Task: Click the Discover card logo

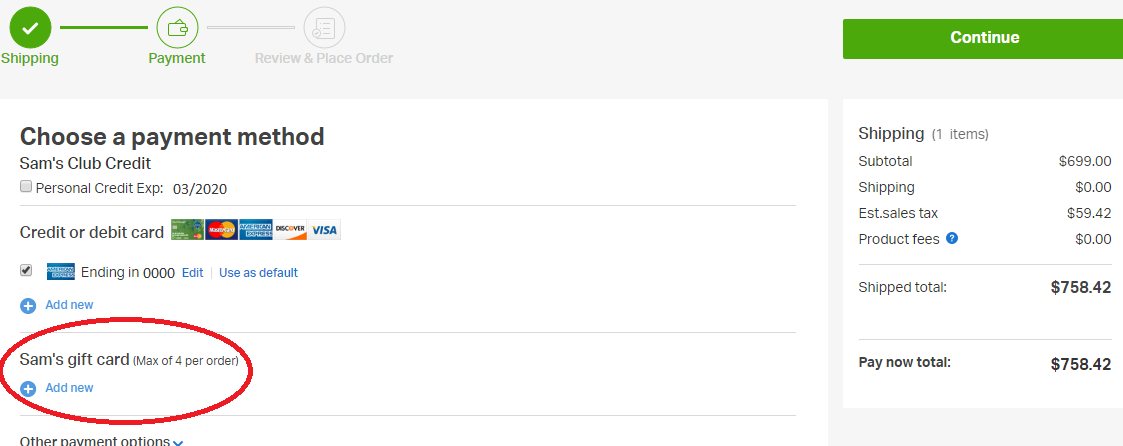Action: pyautogui.click(x=290, y=231)
